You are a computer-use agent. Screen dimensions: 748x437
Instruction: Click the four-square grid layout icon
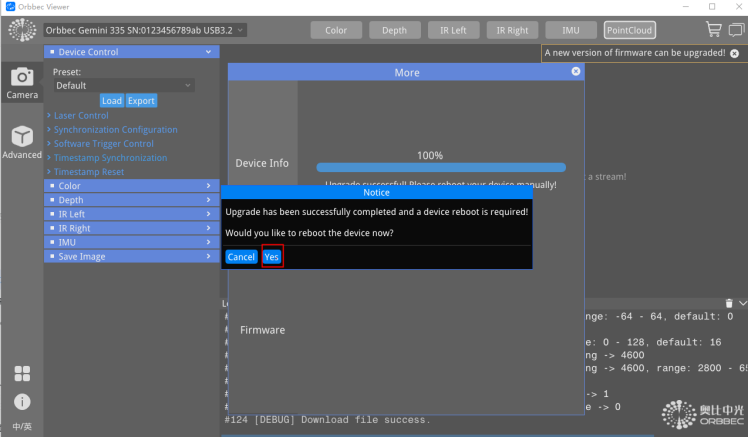[22, 373]
